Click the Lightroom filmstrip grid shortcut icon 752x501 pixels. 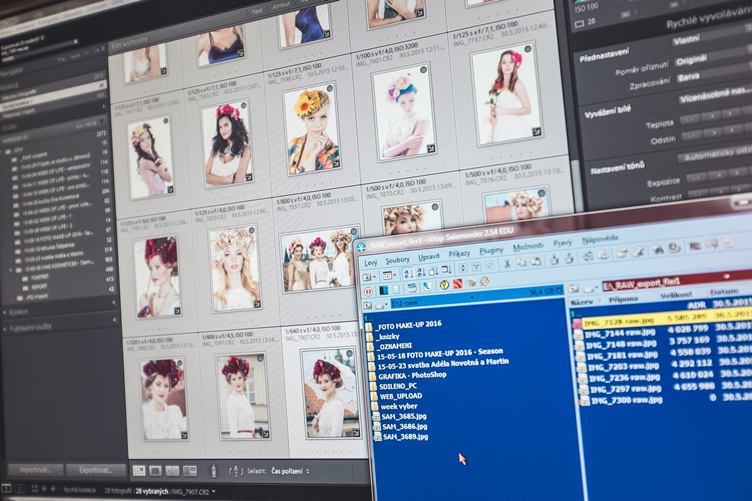[35, 489]
